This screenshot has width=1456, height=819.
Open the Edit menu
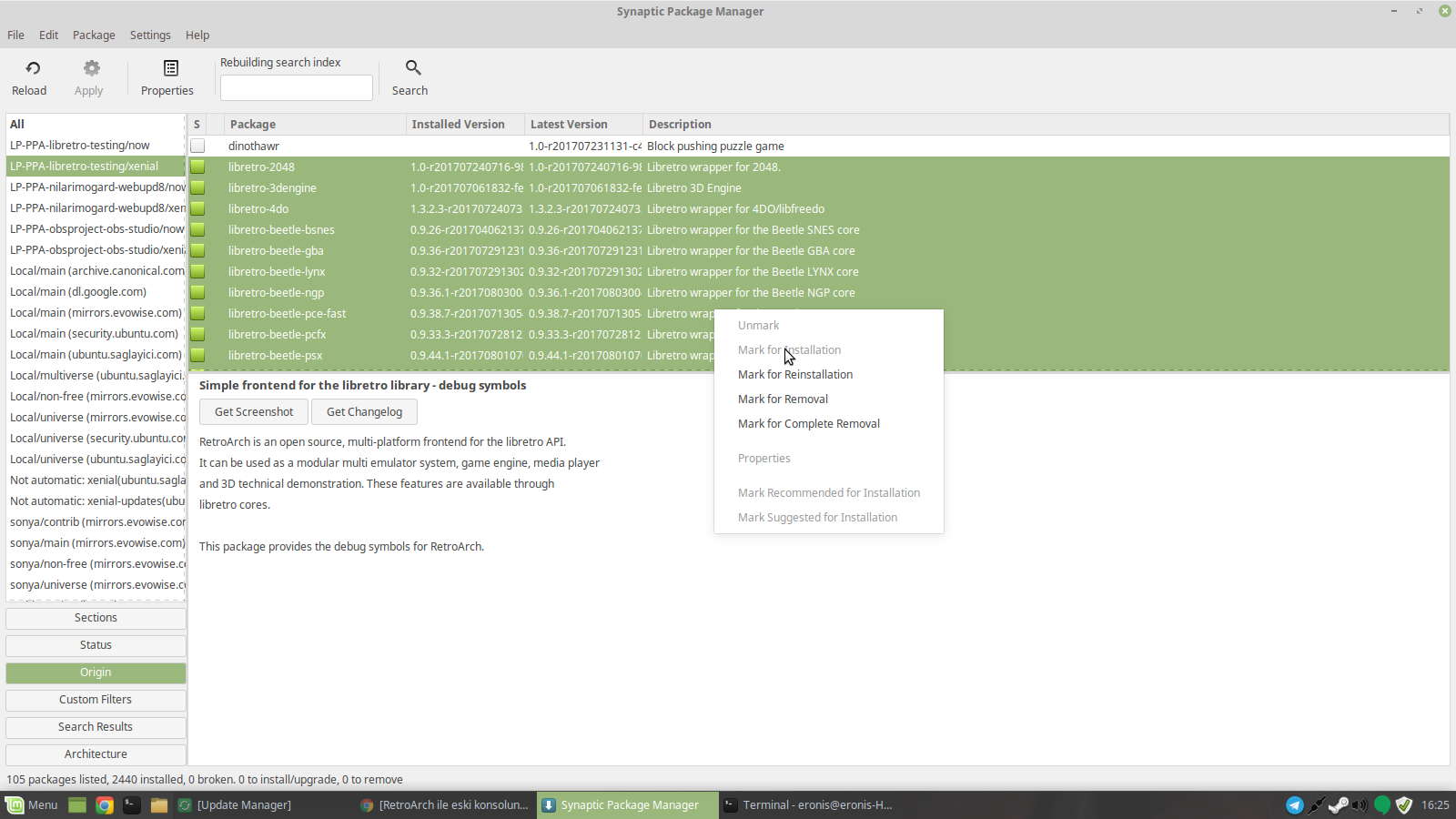click(x=49, y=35)
